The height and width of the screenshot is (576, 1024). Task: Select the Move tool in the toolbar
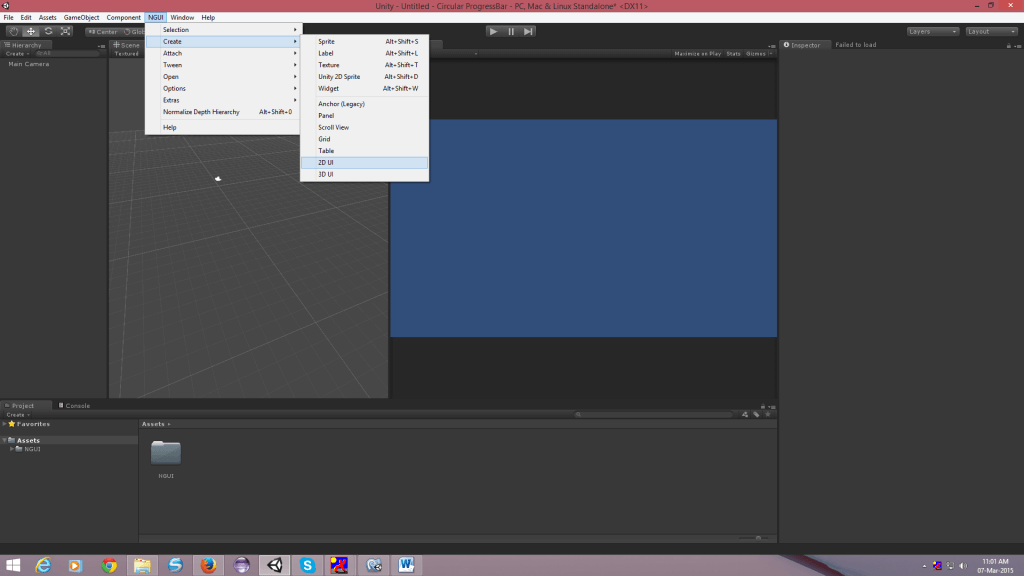click(x=31, y=31)
